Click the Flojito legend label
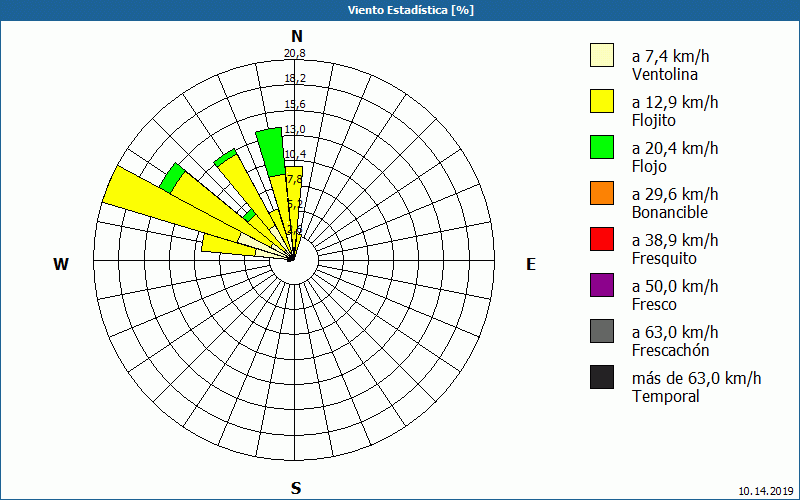Screen dimensions: 800x500 coord(654,120)
